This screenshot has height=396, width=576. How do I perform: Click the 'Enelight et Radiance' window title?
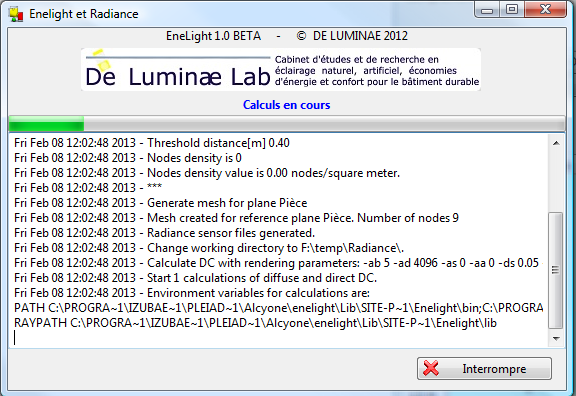[84, 14]
